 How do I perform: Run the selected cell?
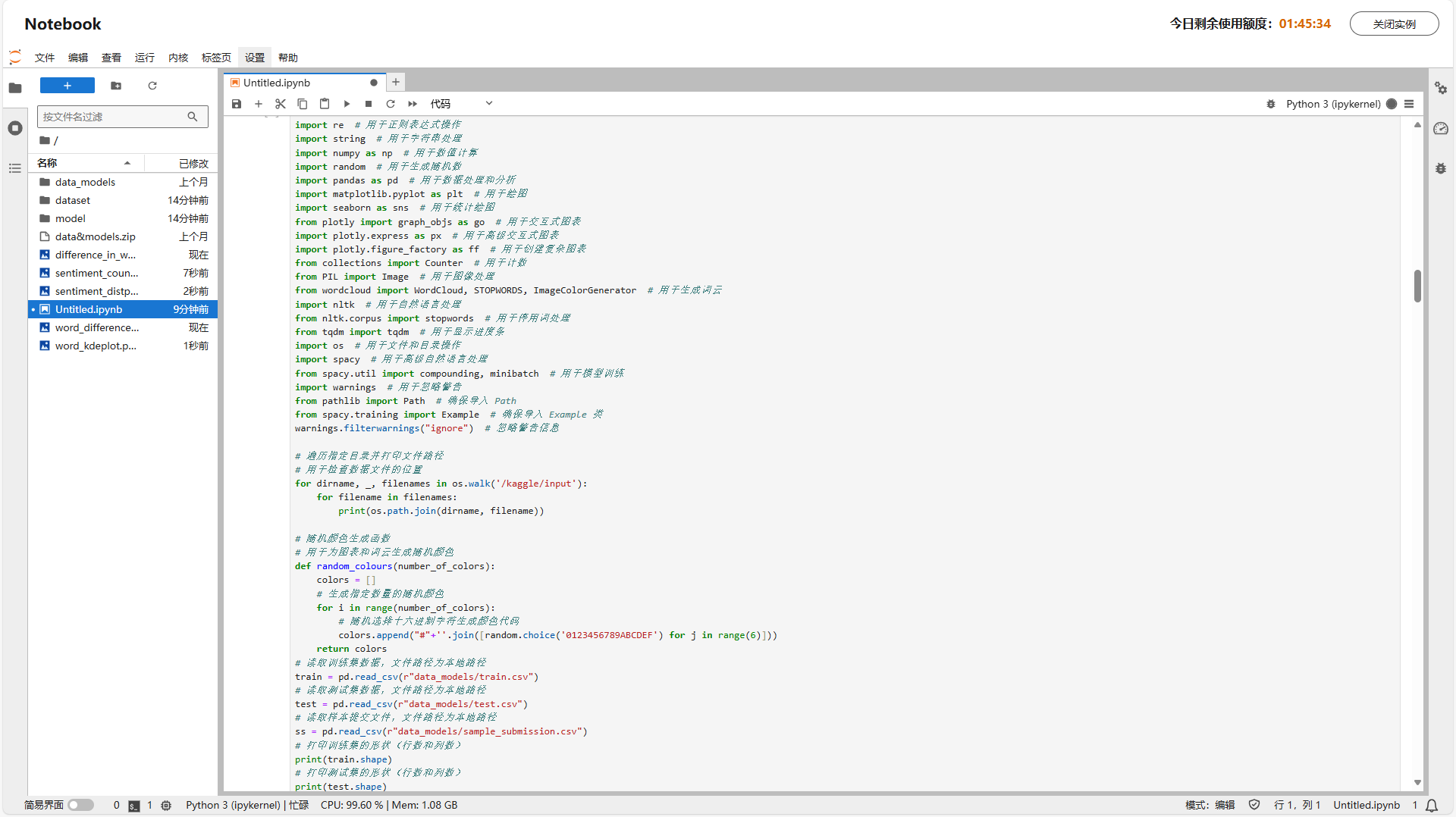click(347, 104)
